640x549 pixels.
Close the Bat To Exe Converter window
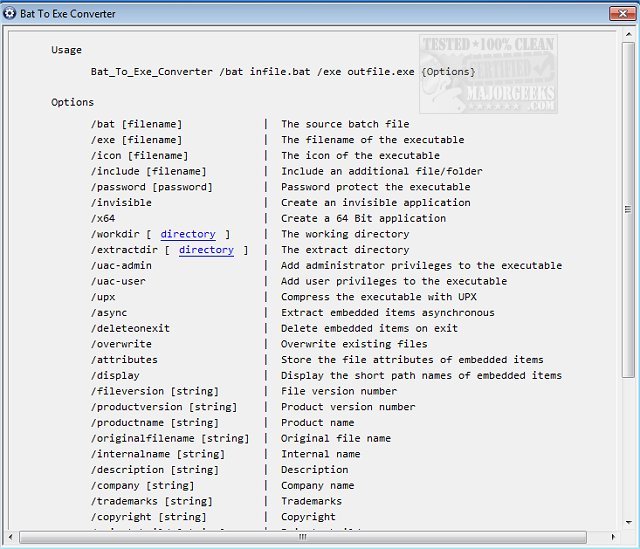pyautogui.click(x=622, y=13)
